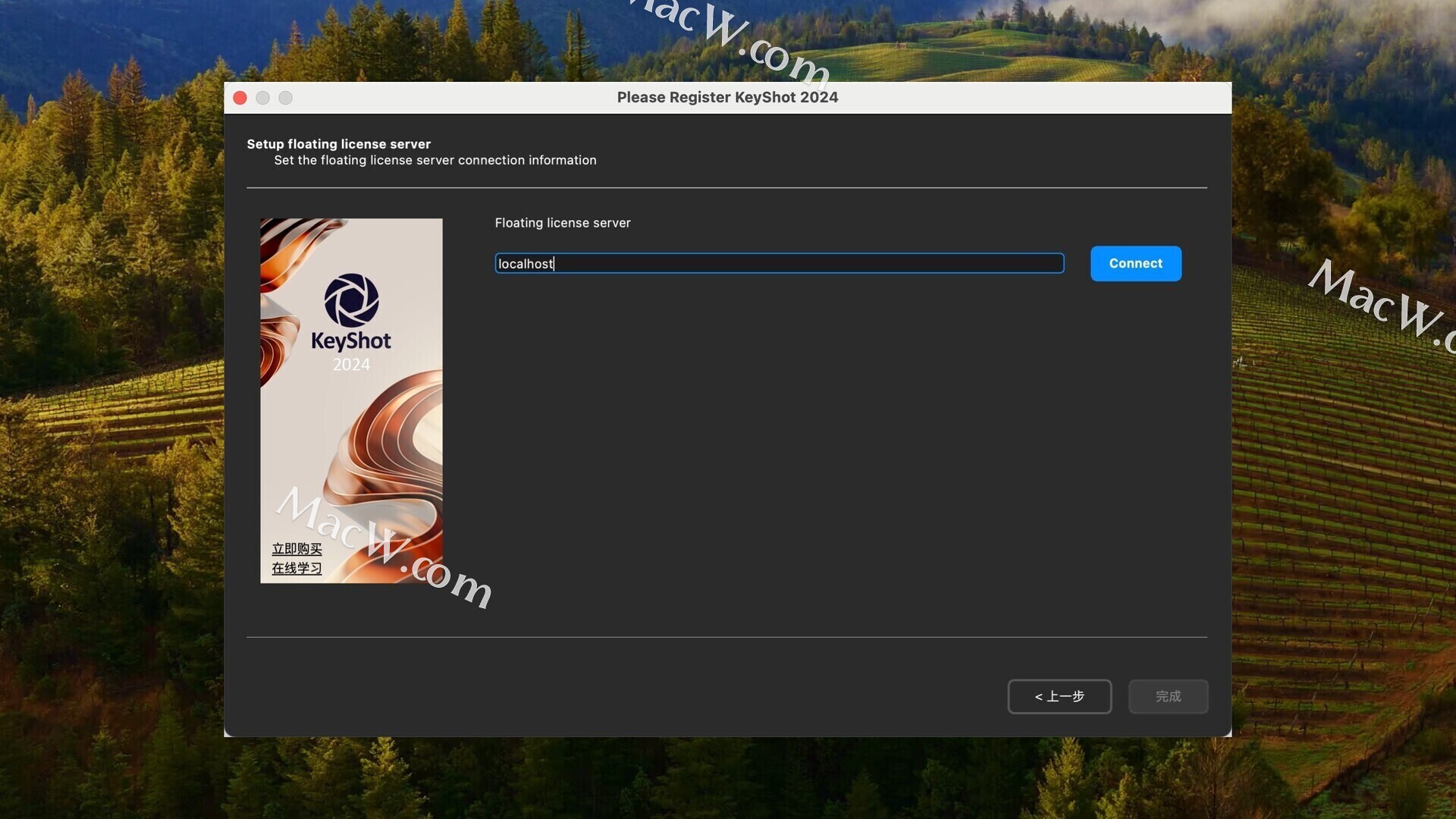Click the KeyShot logo icon on the banner
Image resolution: width=1456 pixels, height=819 pixels.
click(x=351, y=300)
